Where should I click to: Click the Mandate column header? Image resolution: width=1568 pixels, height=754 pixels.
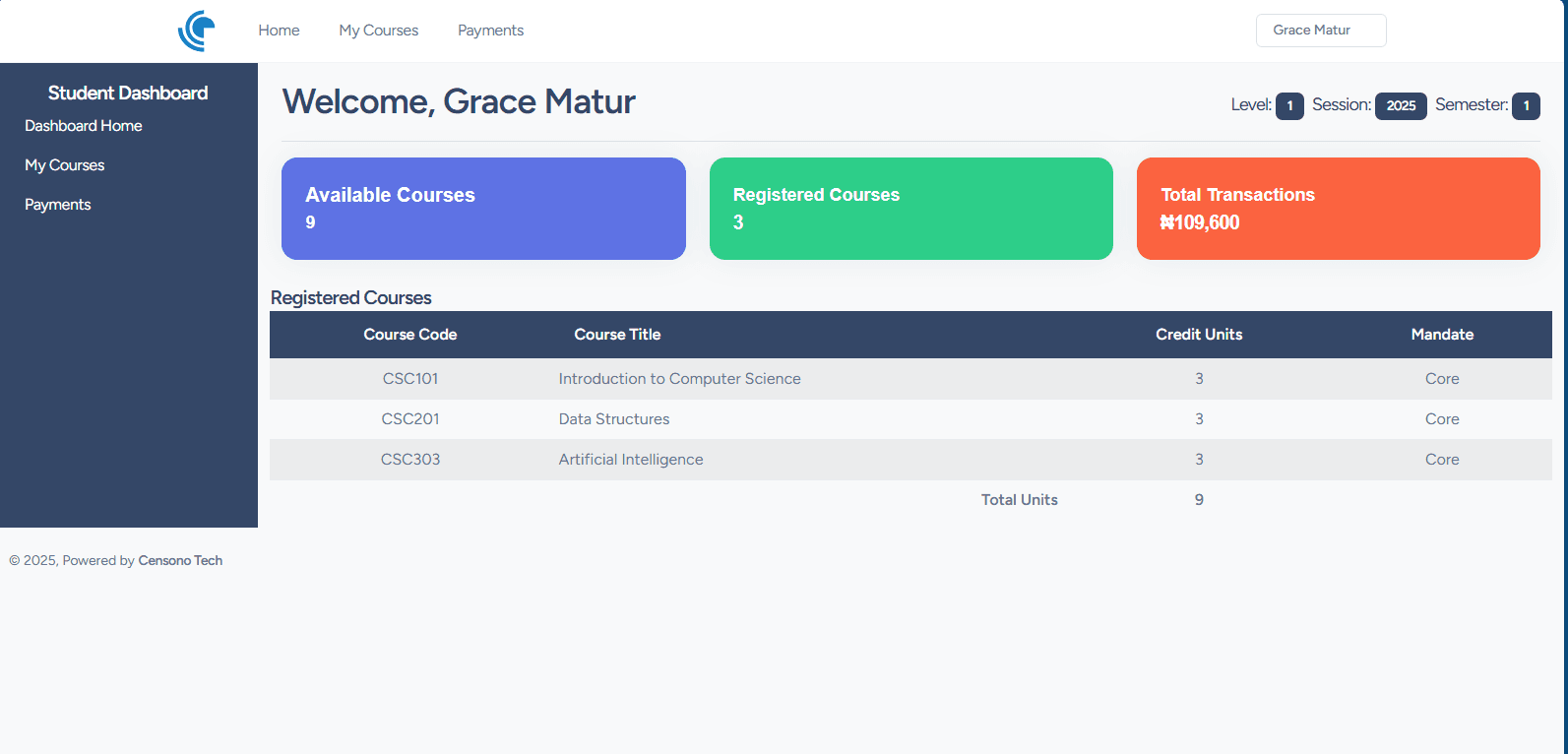(x=1442, y=335)
